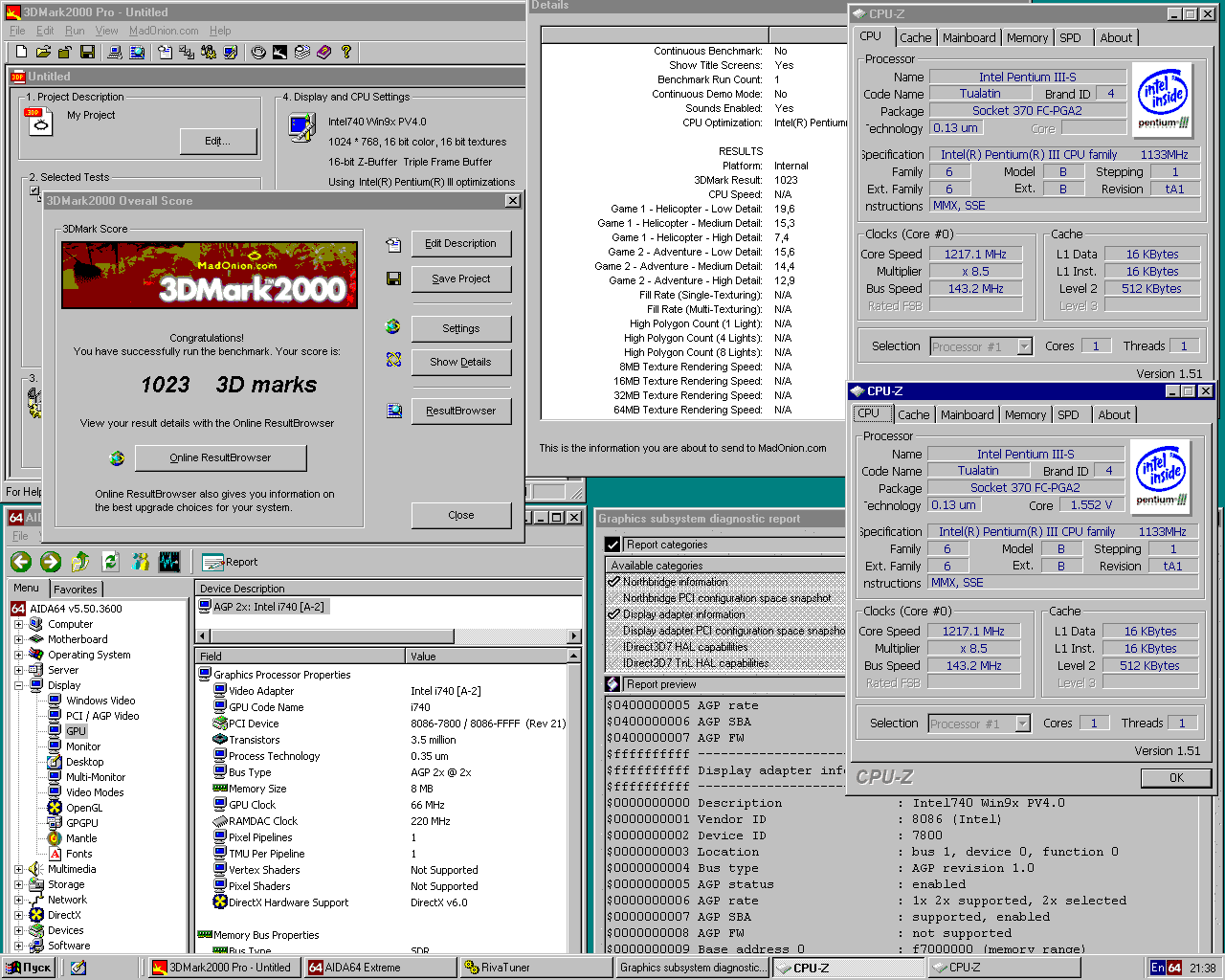Click New project icon in 3DMark toolbar

point(20,52)
